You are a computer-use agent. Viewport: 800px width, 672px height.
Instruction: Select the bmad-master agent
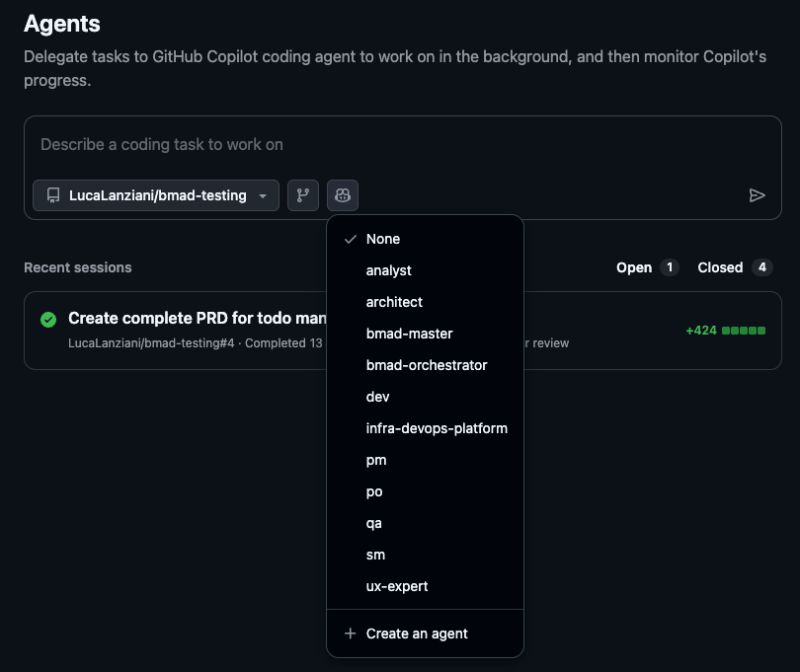409,334
